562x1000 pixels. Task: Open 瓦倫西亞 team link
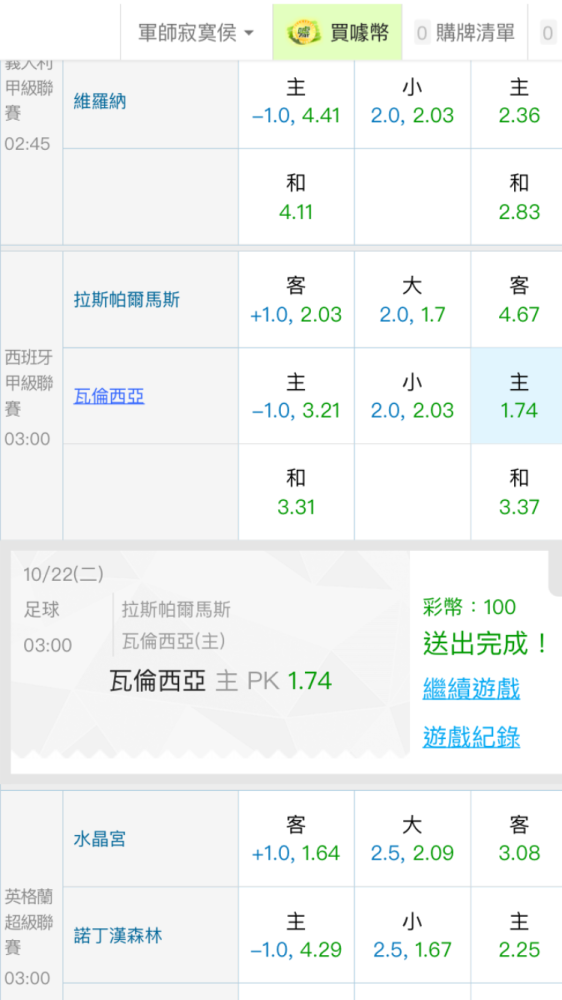pos(108,396)
